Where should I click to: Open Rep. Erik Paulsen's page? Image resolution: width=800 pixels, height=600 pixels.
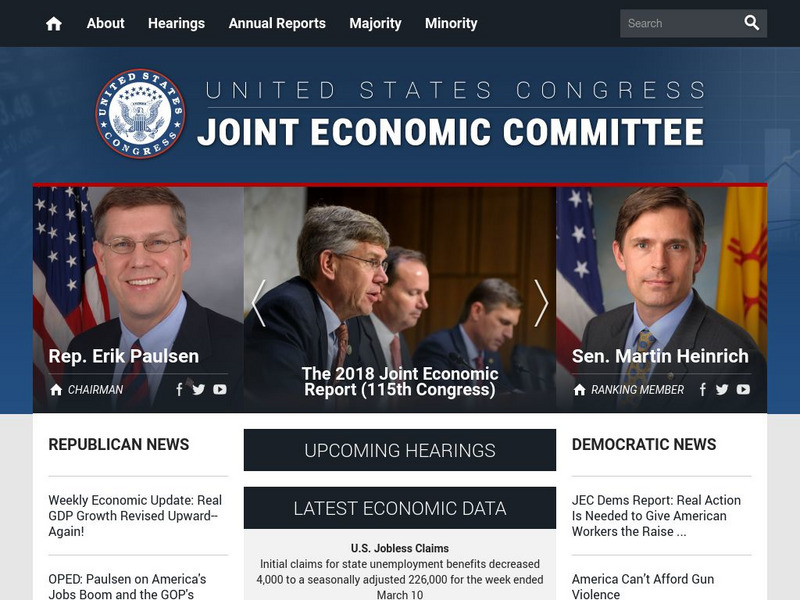[x=123, y=356]
